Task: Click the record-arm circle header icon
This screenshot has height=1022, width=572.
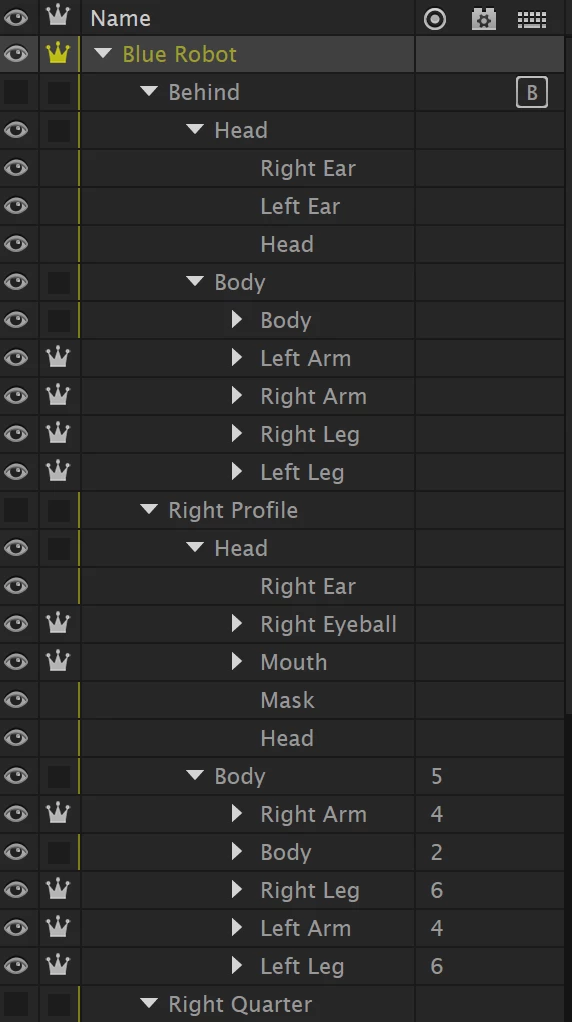Action: [x=435, y=19]
